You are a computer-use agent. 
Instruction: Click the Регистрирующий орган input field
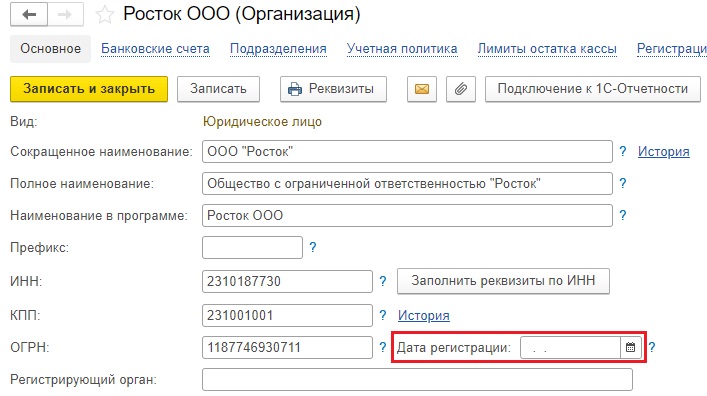point(417,379)
